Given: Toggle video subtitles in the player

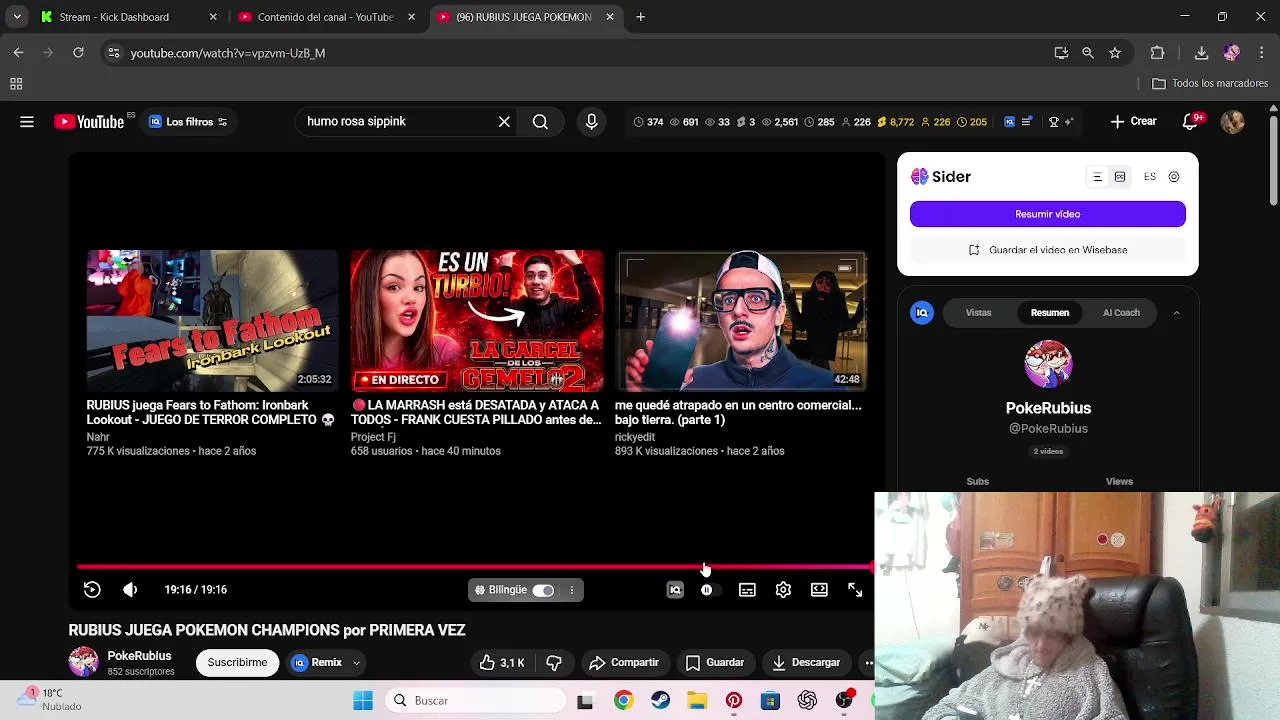Looking at the screenshot, I should (x=747, y=590).
